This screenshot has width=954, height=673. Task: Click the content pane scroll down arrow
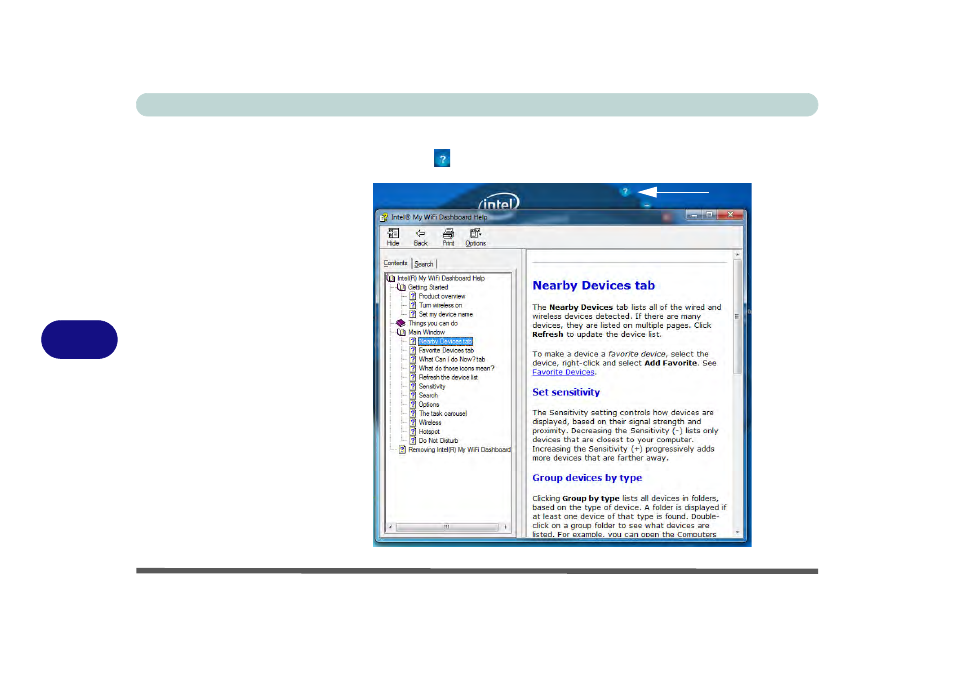point(737,532)
